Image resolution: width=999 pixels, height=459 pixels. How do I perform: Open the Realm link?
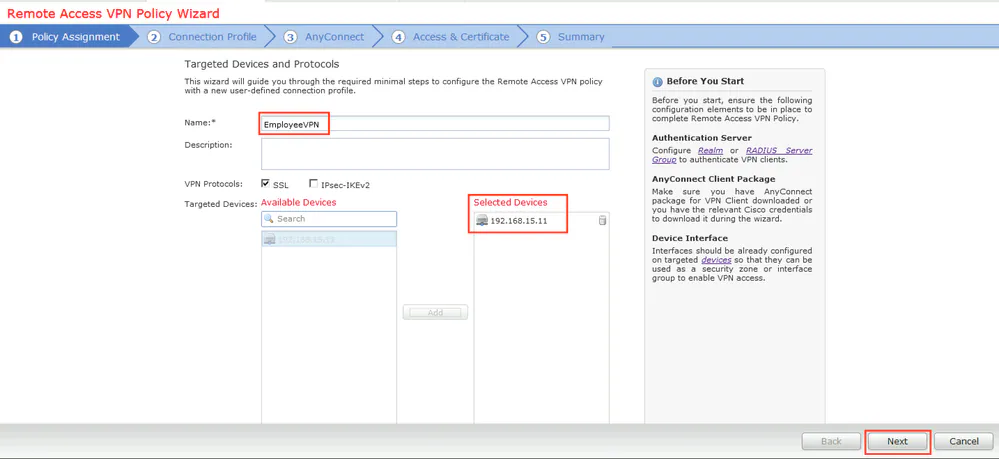(710, 151)
